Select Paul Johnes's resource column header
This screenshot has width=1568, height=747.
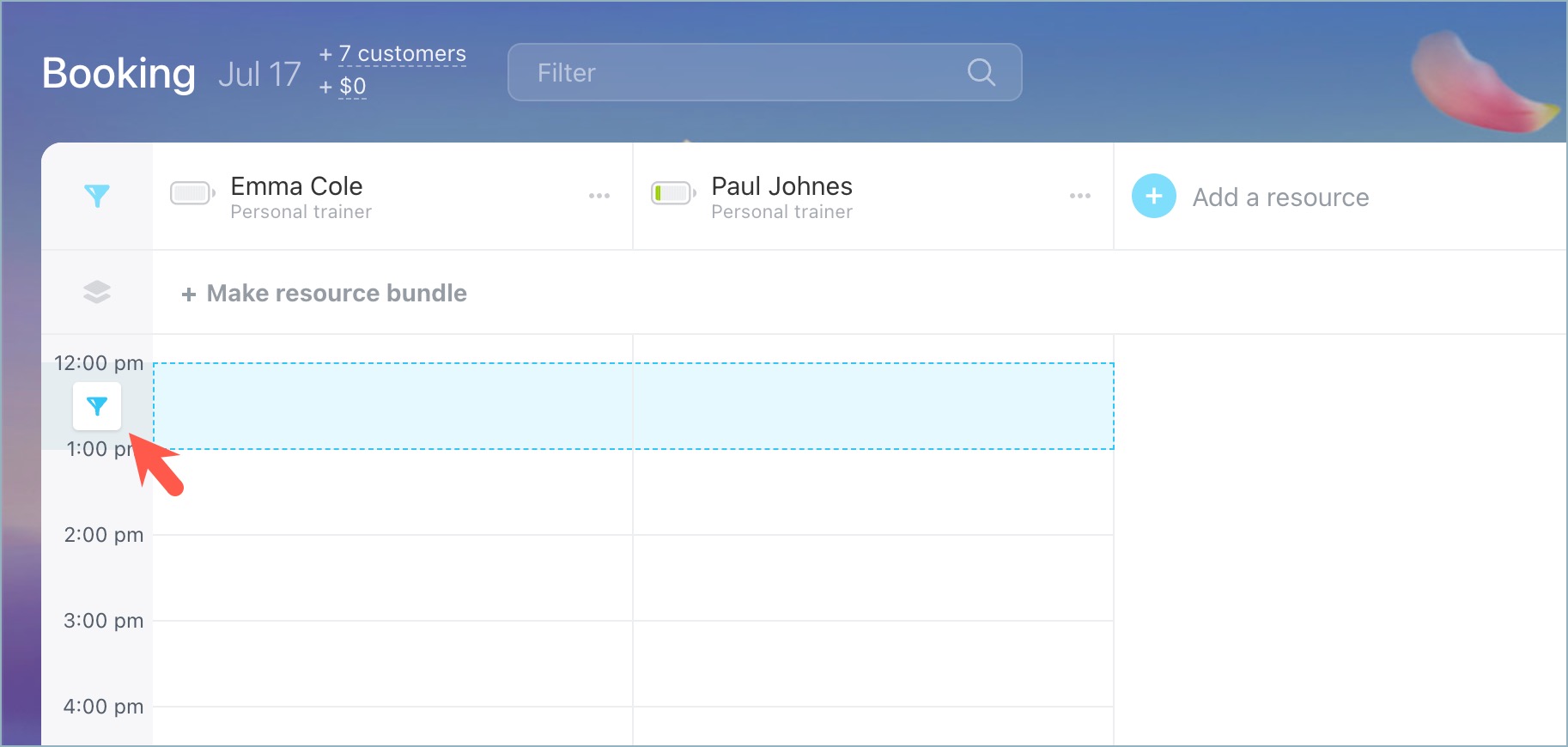781,186
